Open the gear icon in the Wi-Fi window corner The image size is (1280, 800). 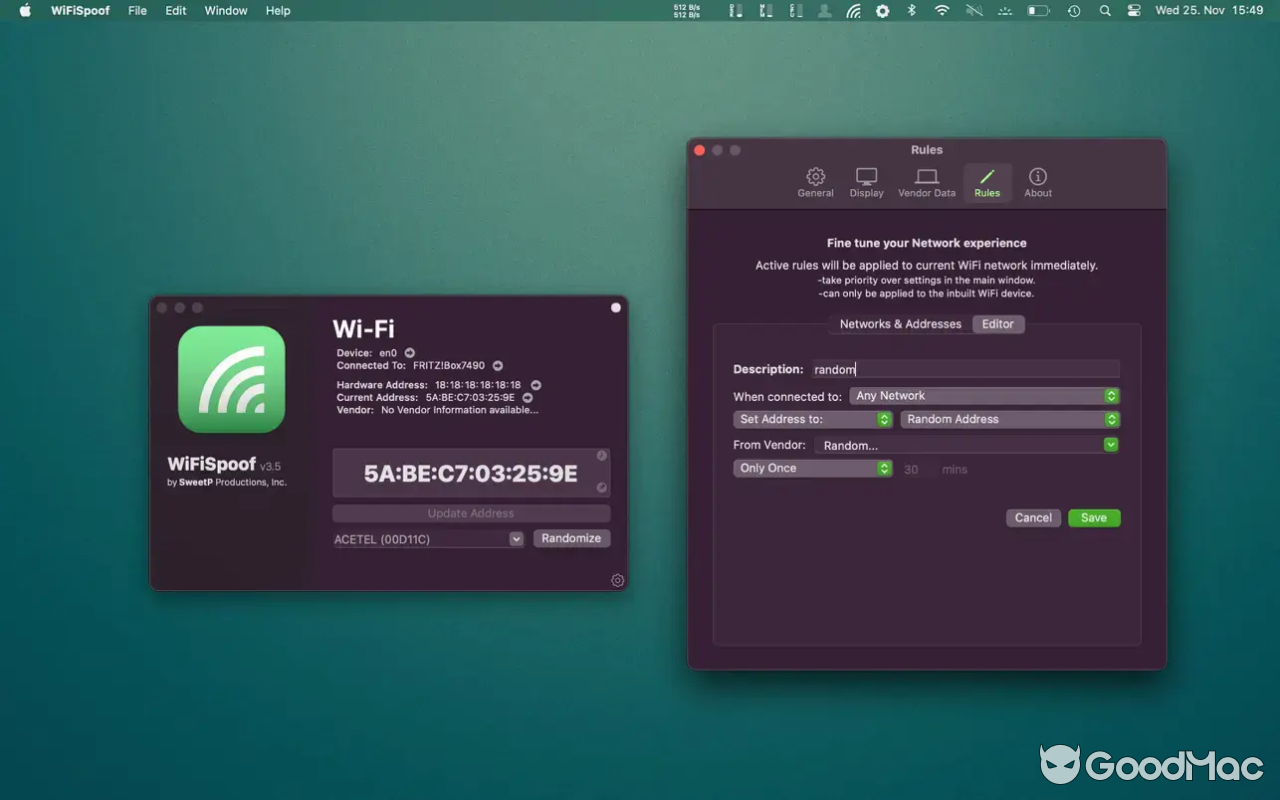[617, 580]
